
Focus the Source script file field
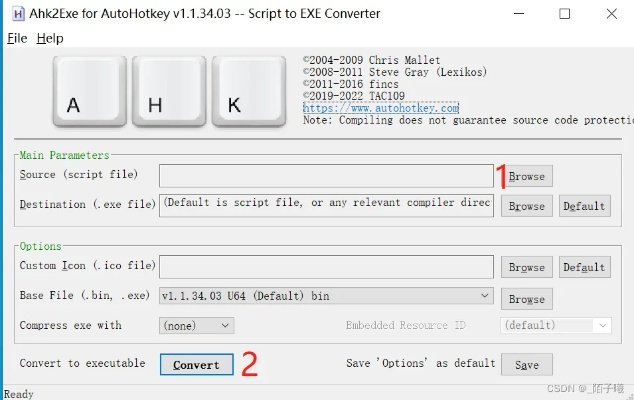click(x=326, y=176)
